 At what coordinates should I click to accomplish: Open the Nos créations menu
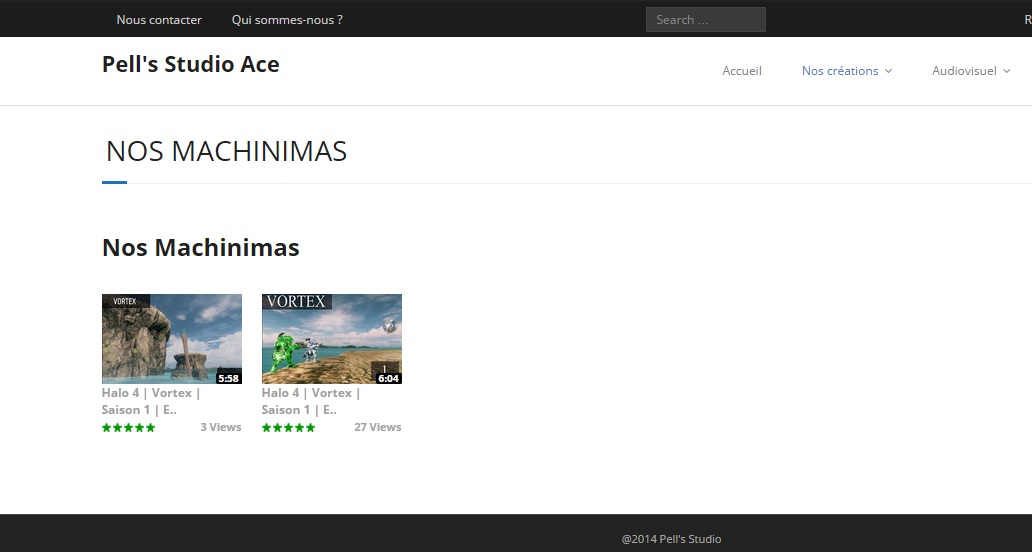[x=840, y=71]
